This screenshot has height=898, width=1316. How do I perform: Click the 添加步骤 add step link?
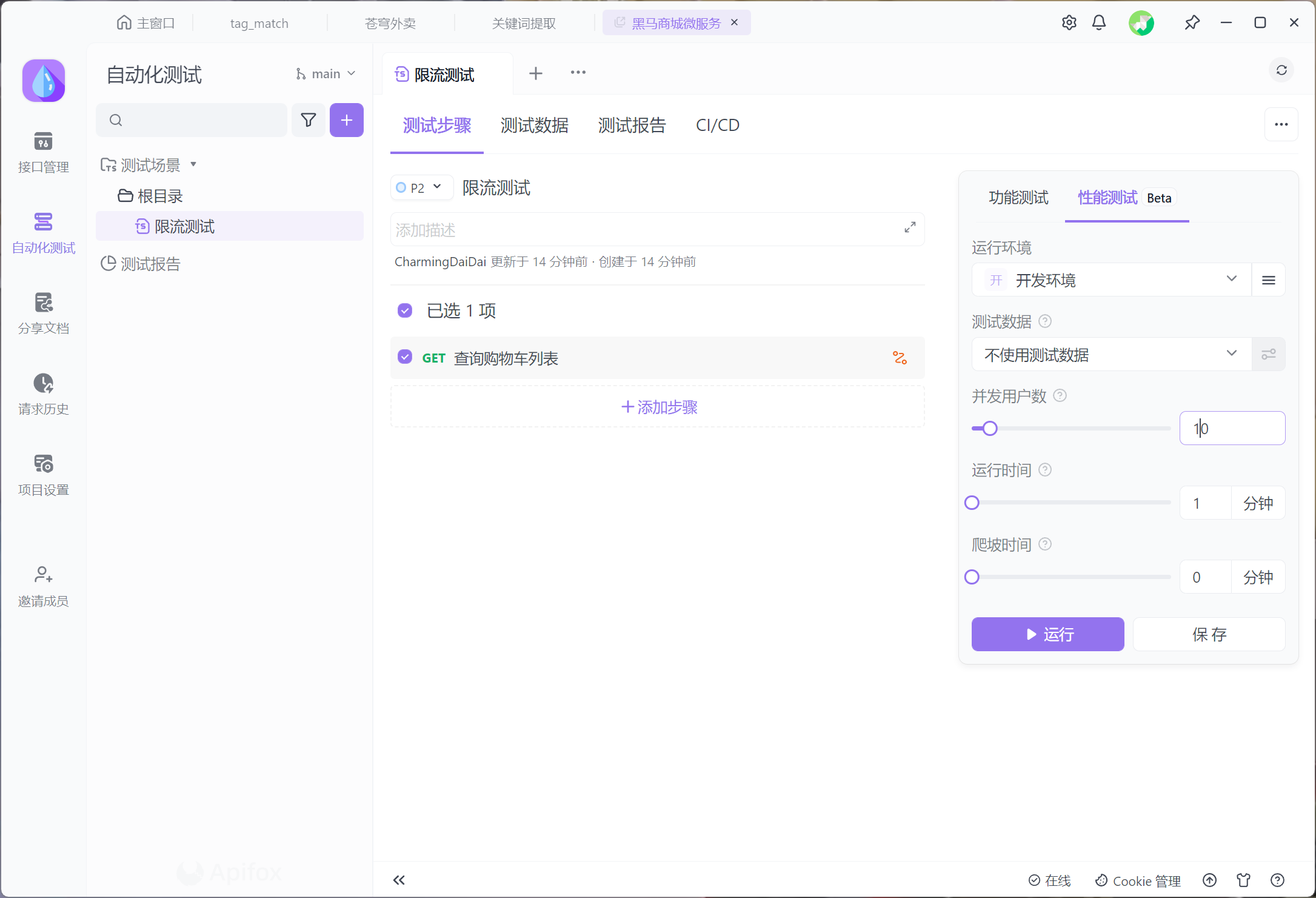pyautogui.click(x=658, y=407)
